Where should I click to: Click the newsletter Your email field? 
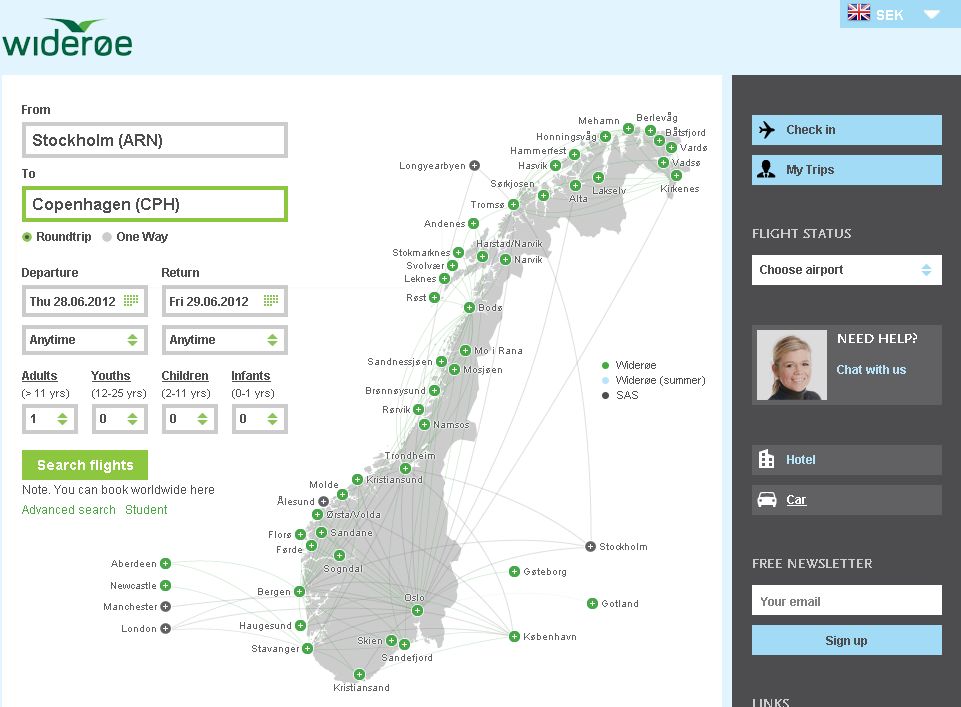click(x=846, y=601)
